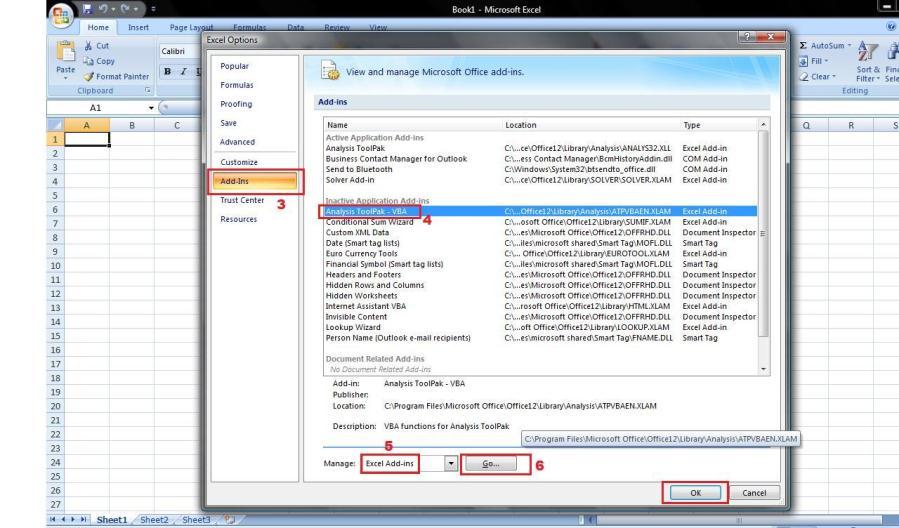Viewport: 899px width, 528px height.
Task: Click the Paste clipboard icon
Action: 65,51
